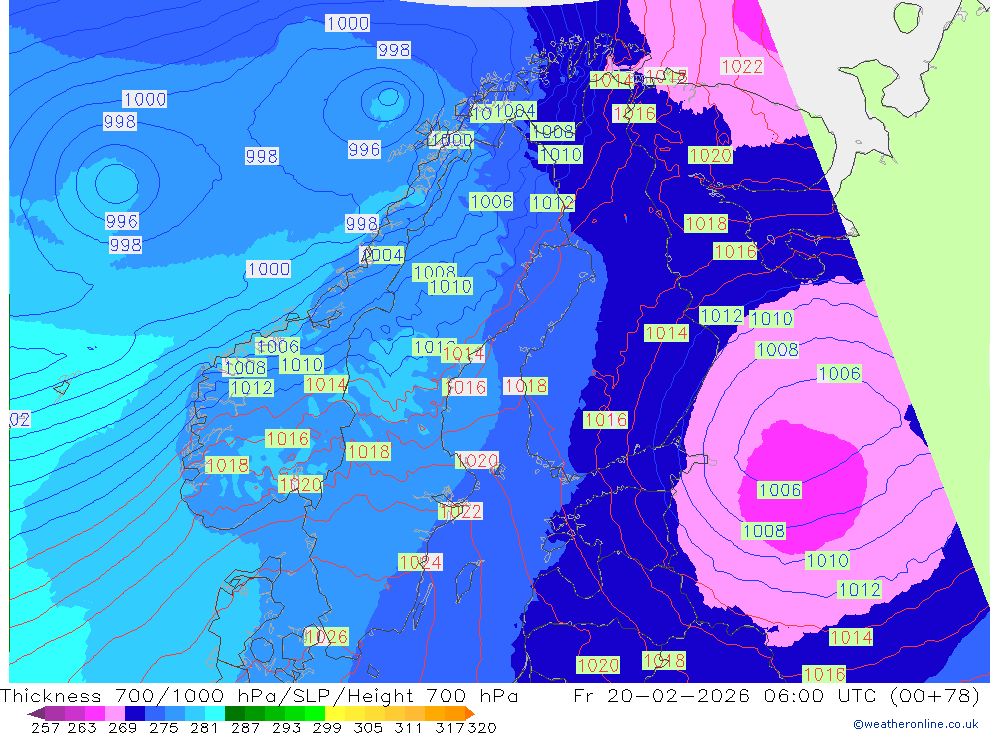Click legend value 305
This screenshot has width=1000, height=733.
[x=367, y=728]
